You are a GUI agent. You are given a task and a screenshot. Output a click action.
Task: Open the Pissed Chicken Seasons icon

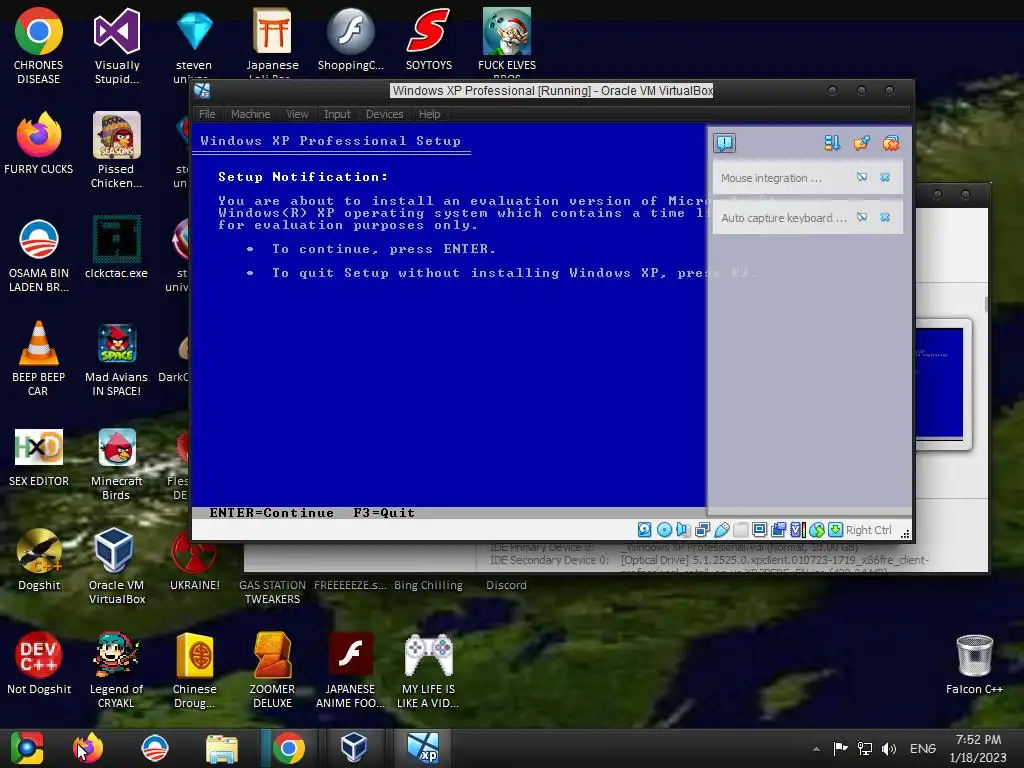pyautogui.click(x=116, y=150)
